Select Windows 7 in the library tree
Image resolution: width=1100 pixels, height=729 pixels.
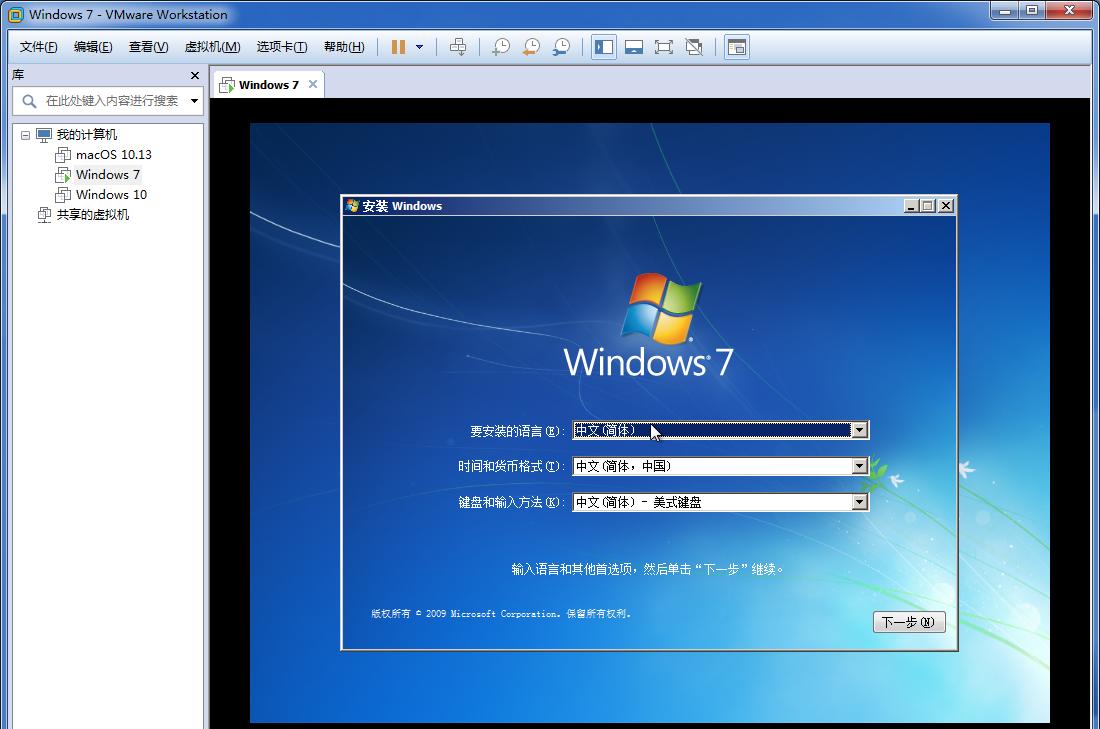click(x=107, y=175)
